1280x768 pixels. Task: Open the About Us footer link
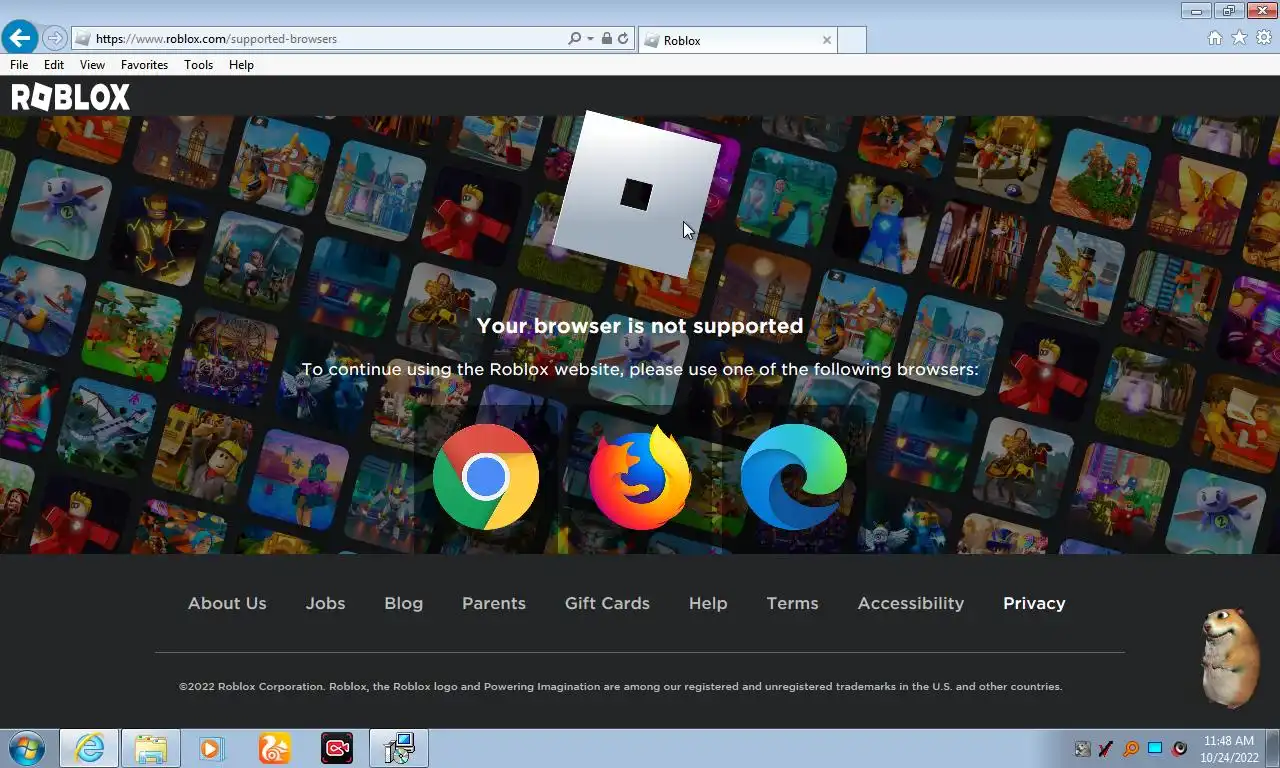pyautogui.click(x=227, y=603)
